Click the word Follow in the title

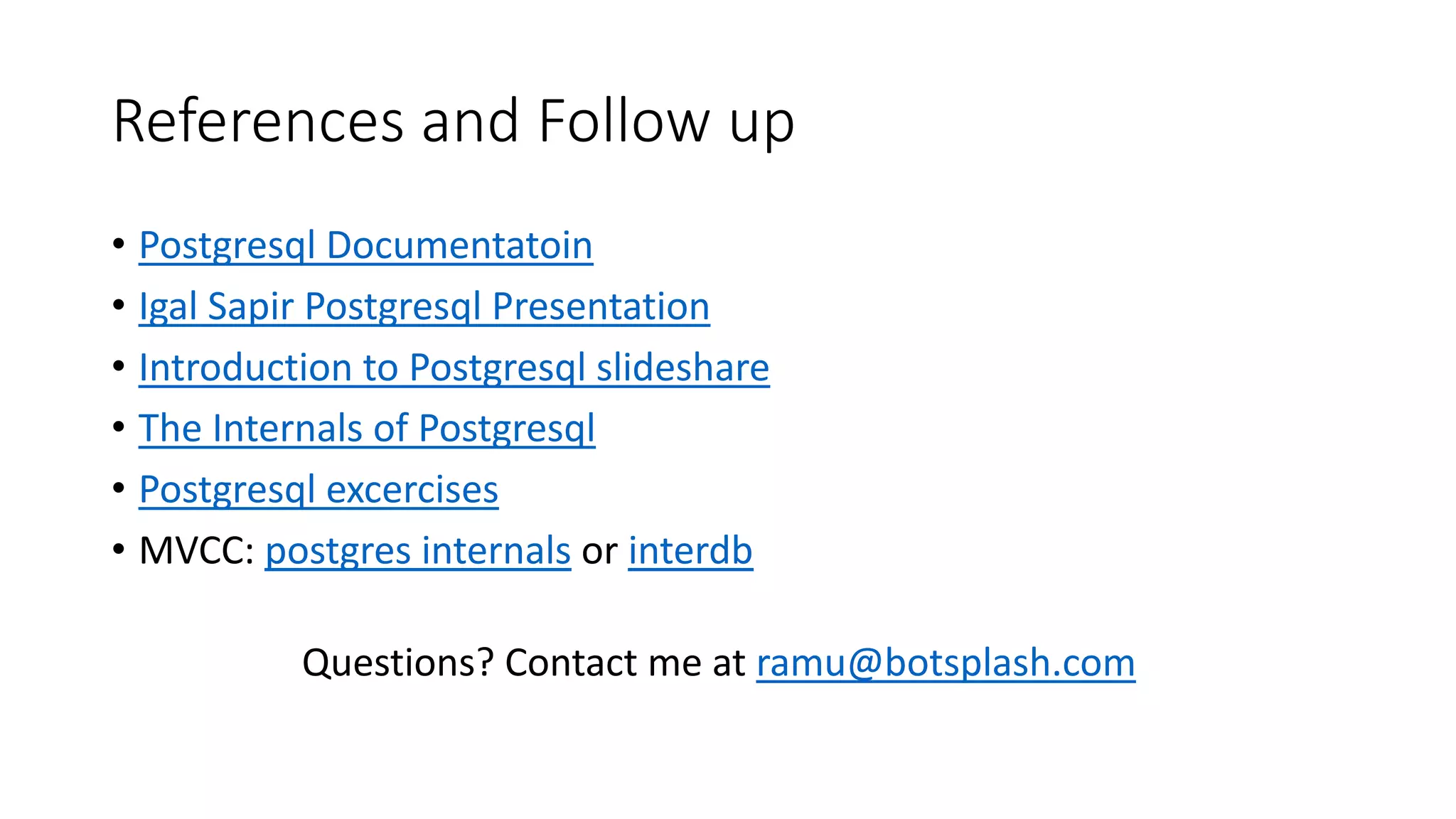(623, 122)
